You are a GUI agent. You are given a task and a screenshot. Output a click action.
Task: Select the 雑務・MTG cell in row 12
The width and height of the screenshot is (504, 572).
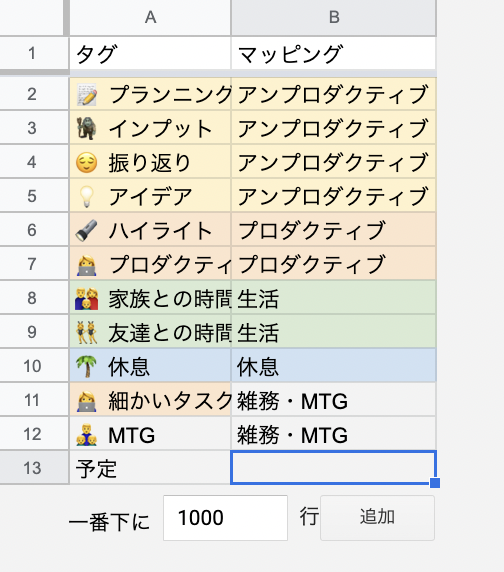(334, 434)
